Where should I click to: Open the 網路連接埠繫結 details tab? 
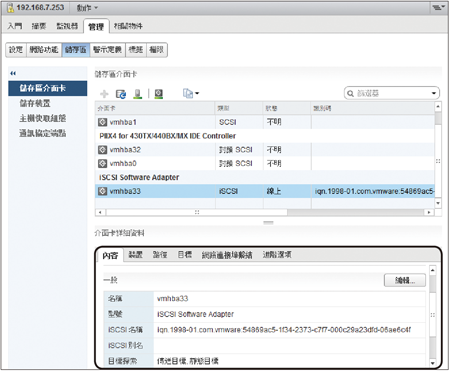[x=227, y=255]
